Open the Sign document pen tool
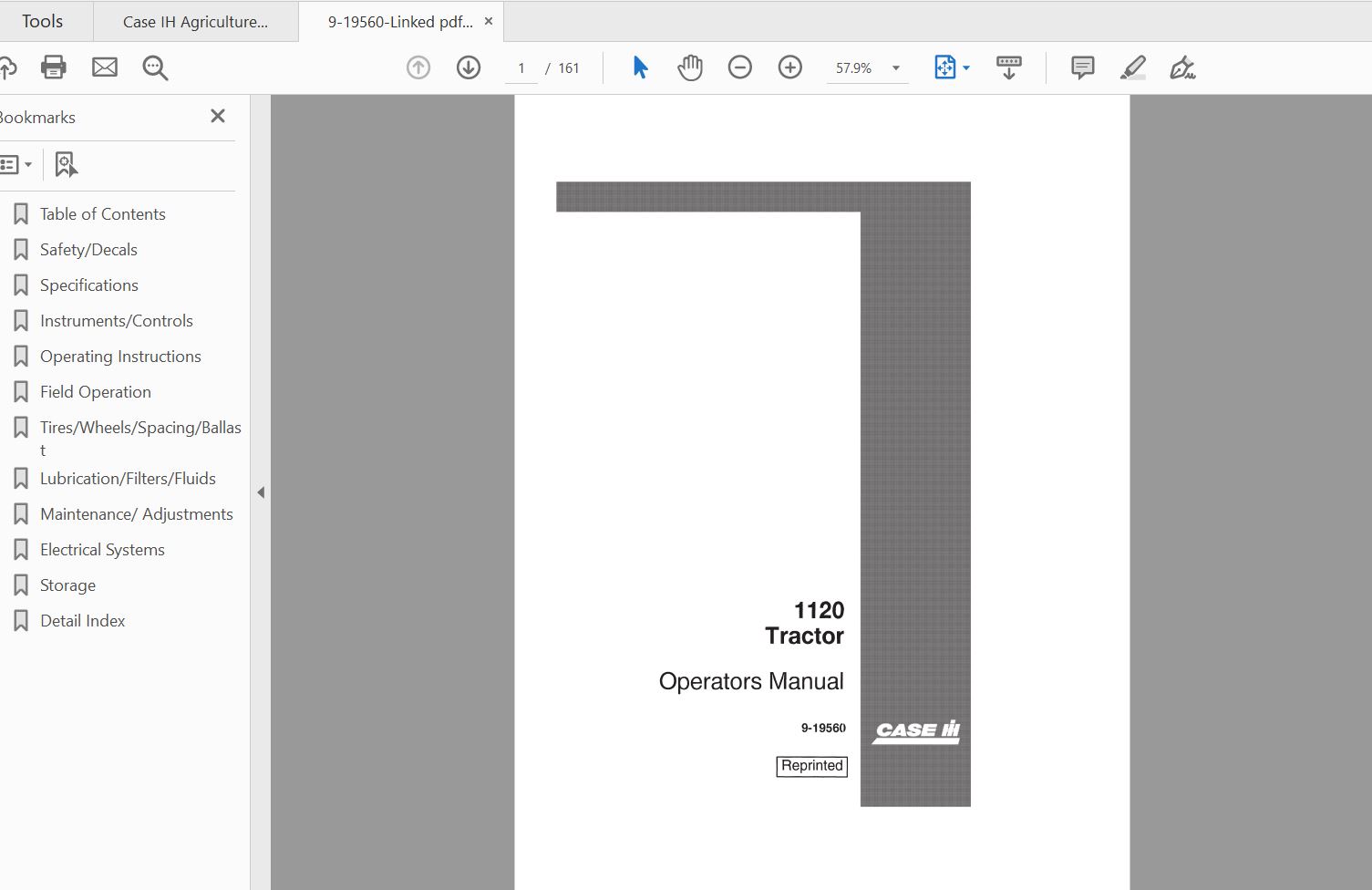Image resolution: width=1372 pixels, height=890 pixels. 1182,67
